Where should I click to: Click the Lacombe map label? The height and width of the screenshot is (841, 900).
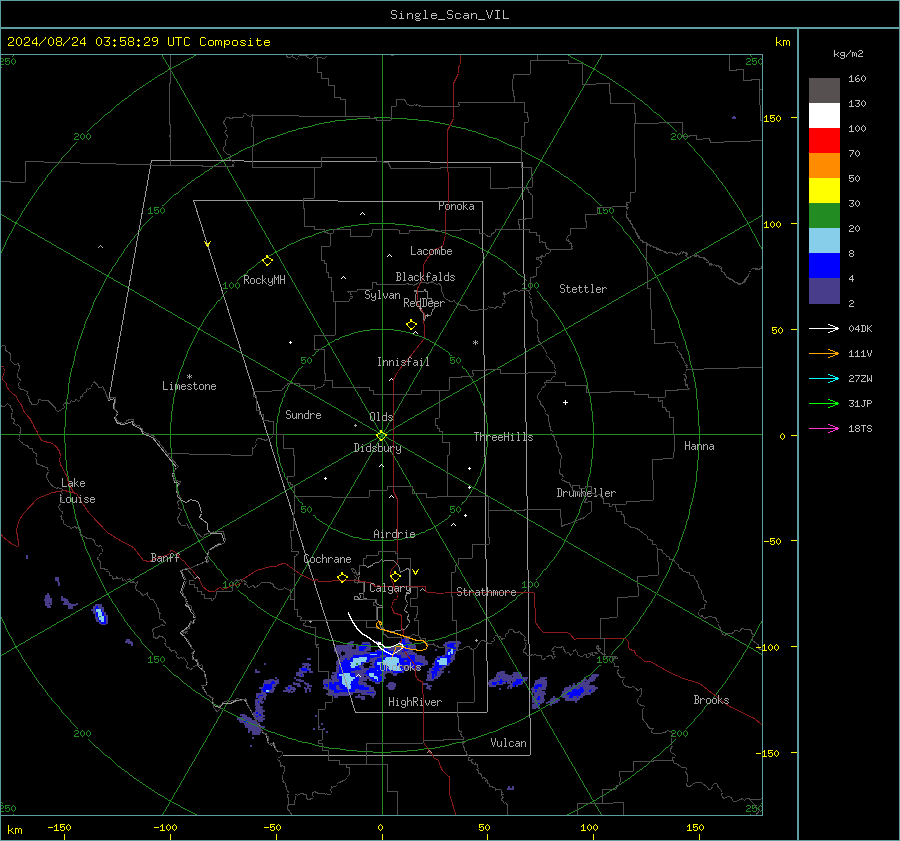[x=431, y=251]
